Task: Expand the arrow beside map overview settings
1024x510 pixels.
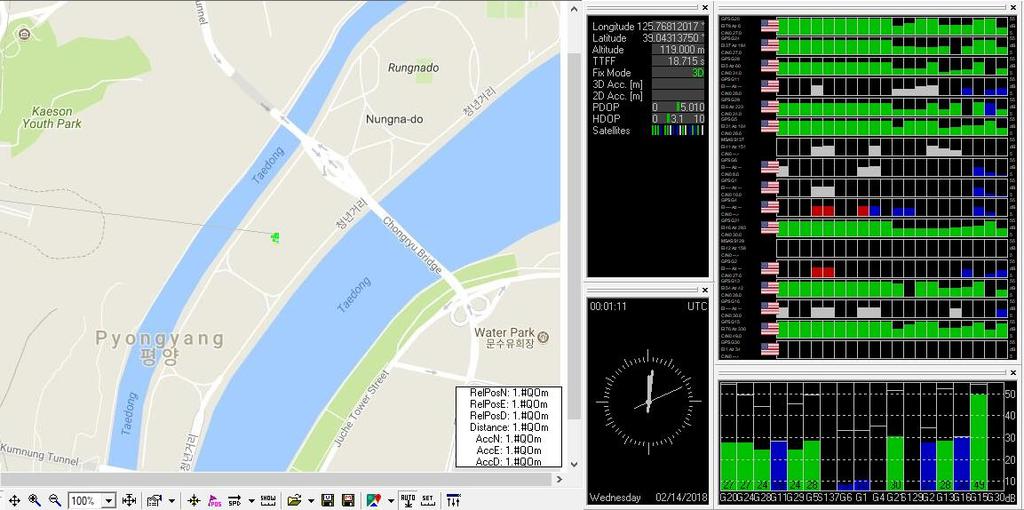Action: pyautogui.click(x=172, y=501)
